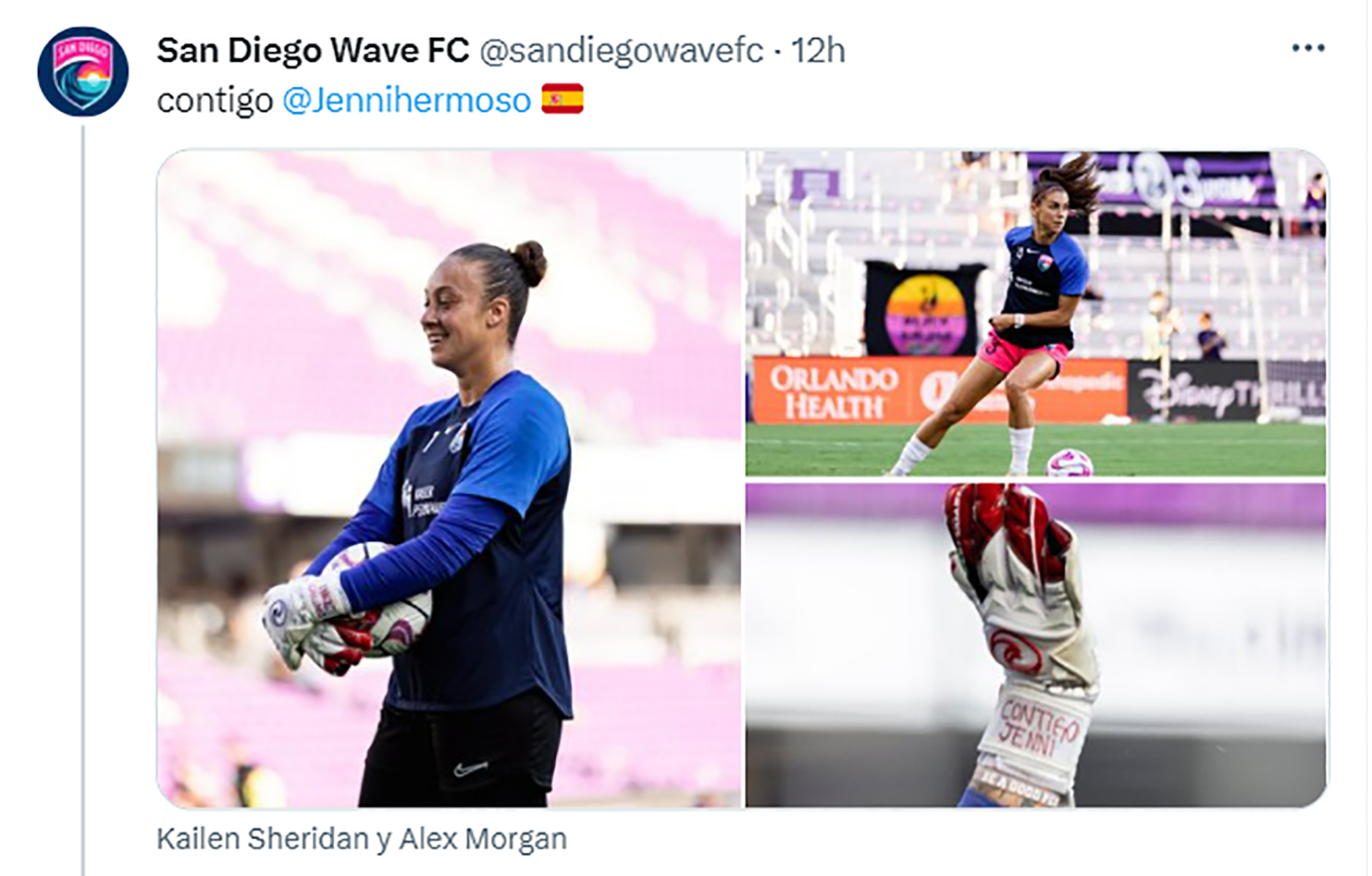Click the vertical thread line below the avatar
1372x876 pixels.
point(83,500)
